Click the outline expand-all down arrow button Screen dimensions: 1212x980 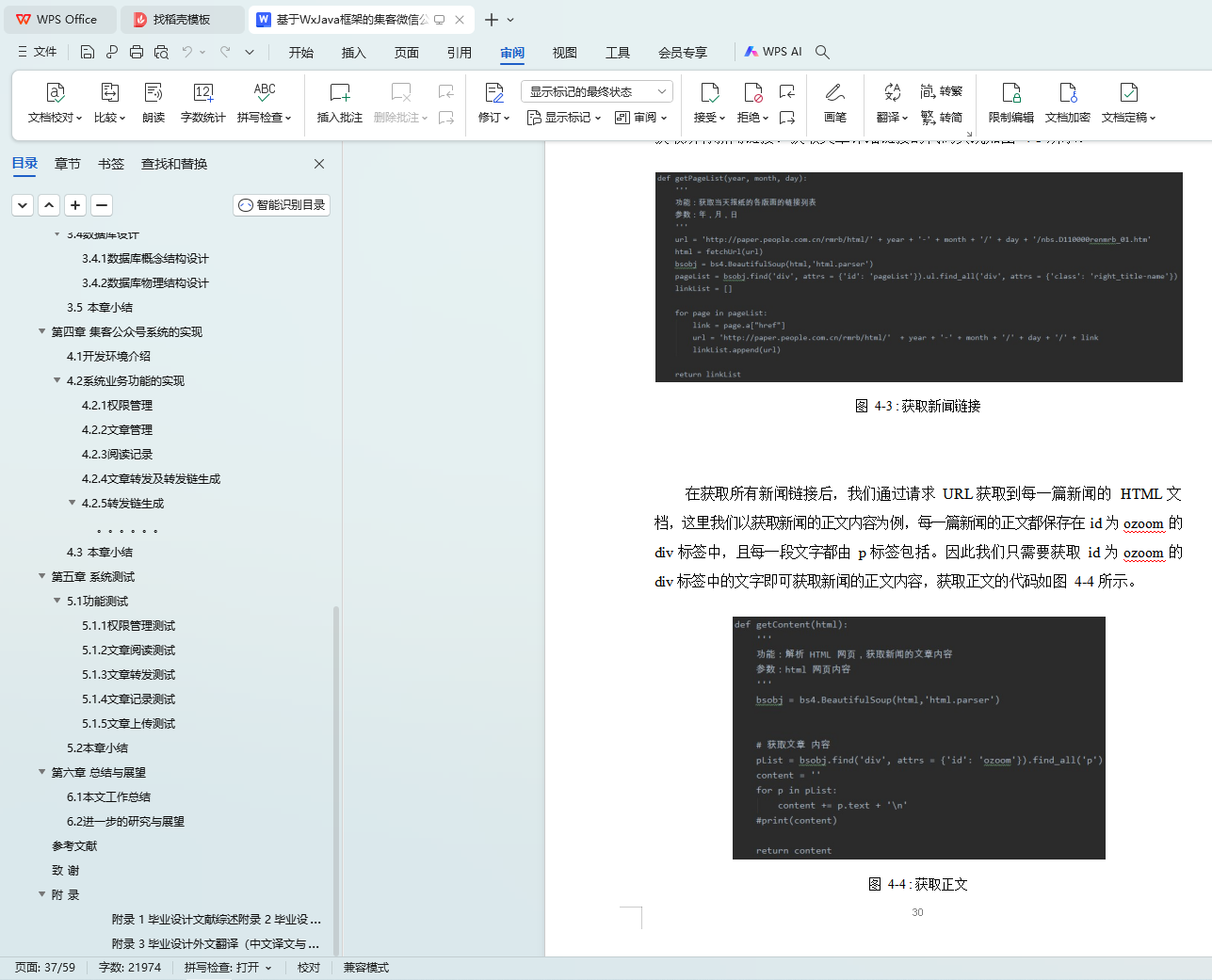tap(23, 205)
